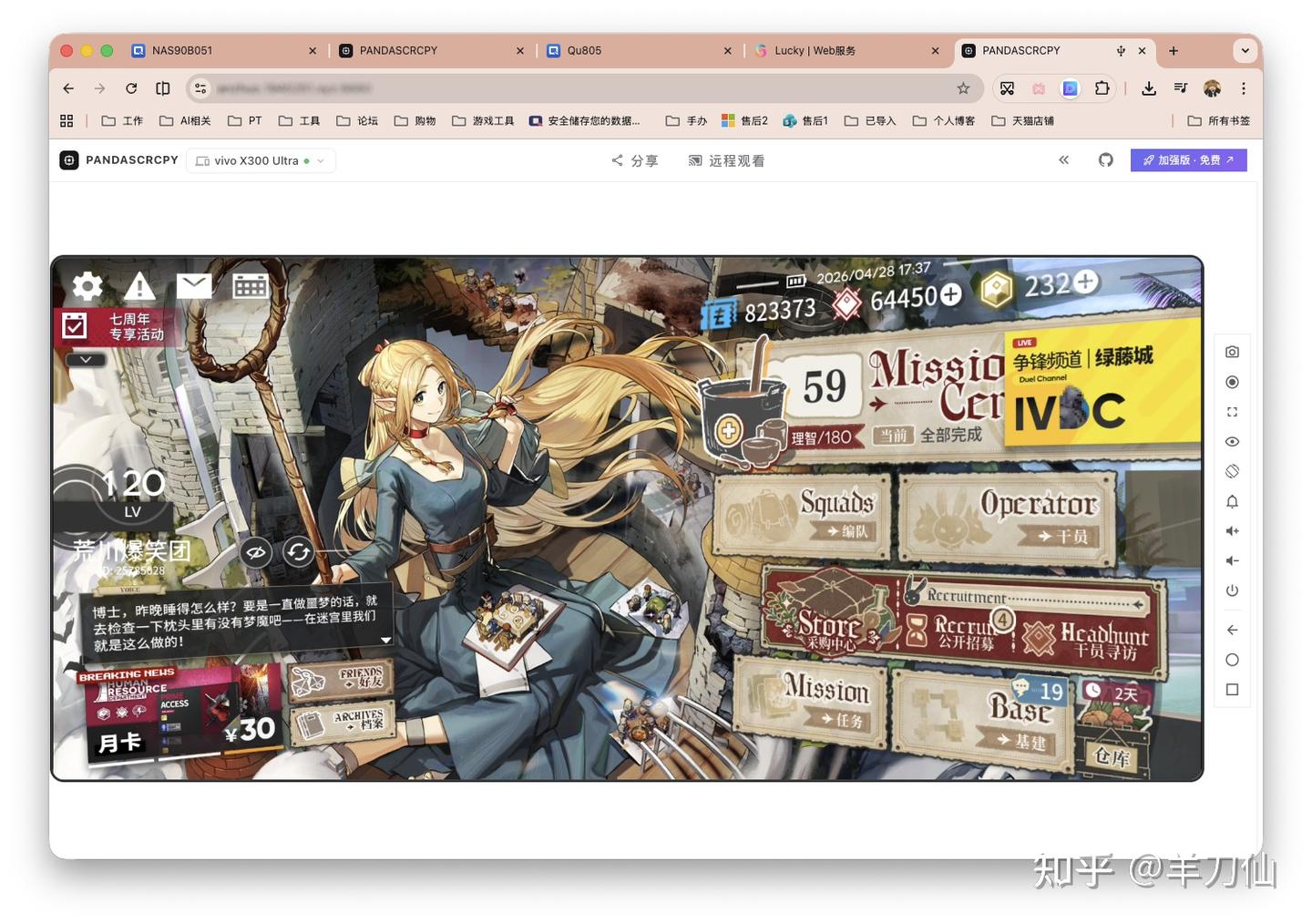Image resolution: width=1312 pixels, height=924 pixels.
Task: Increase device volume
Action: (x=1232, y=531)
